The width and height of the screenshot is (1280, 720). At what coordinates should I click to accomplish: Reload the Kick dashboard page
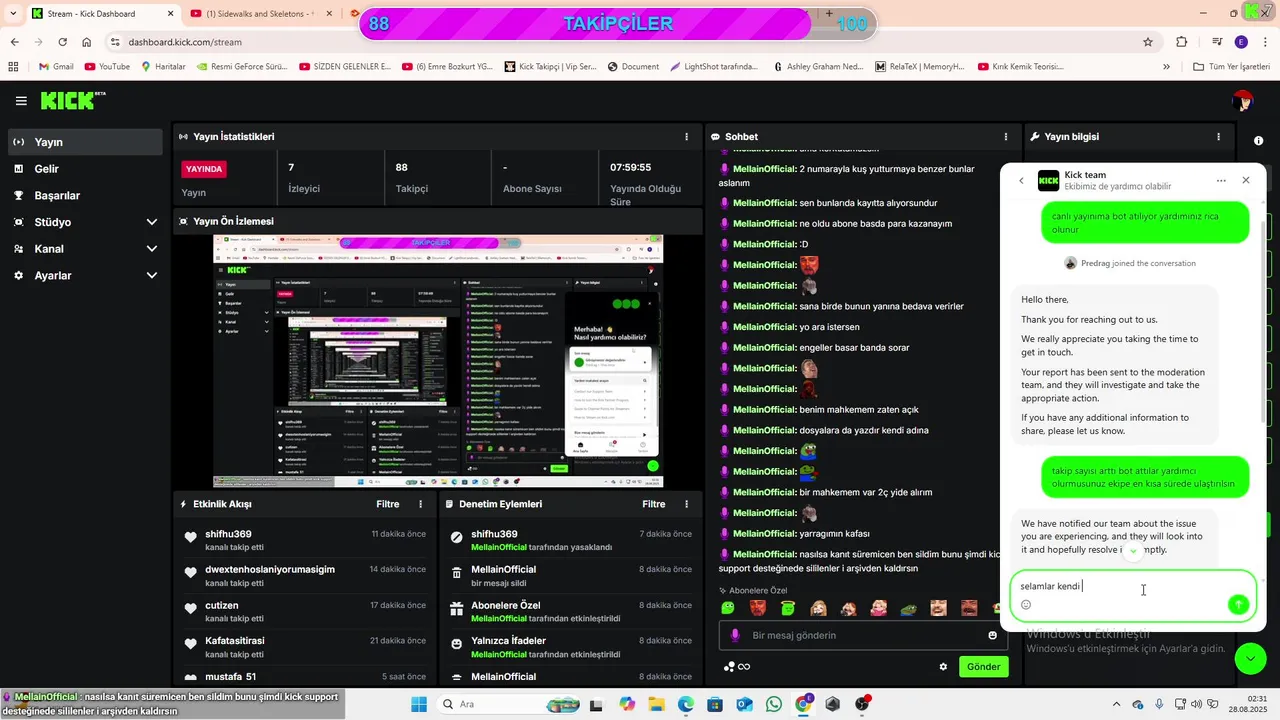(63, 42)
